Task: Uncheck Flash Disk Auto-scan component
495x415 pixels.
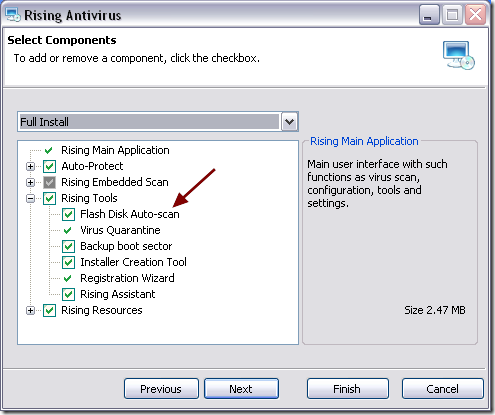Action: [x=68, y=214]
